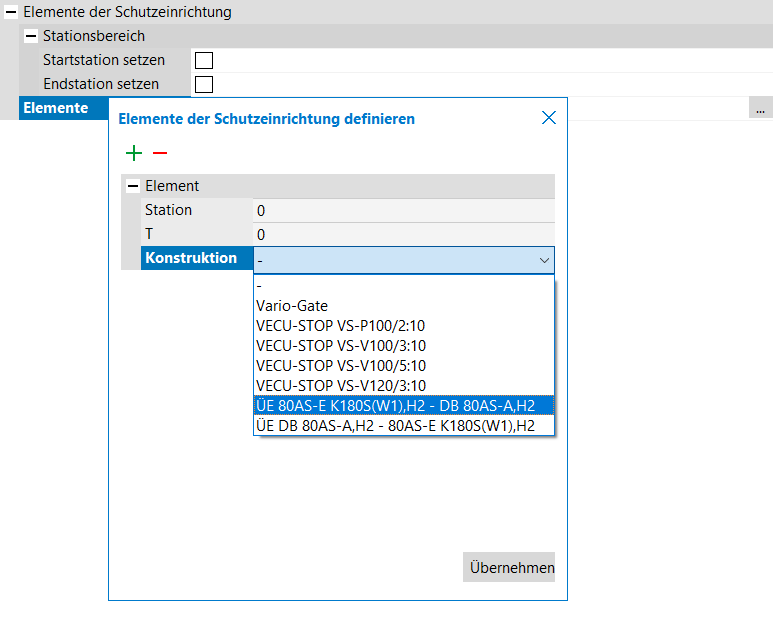Enable the Startstation setzen checkbox
Viewport: 773px width, 626px height.
[204, 61]
